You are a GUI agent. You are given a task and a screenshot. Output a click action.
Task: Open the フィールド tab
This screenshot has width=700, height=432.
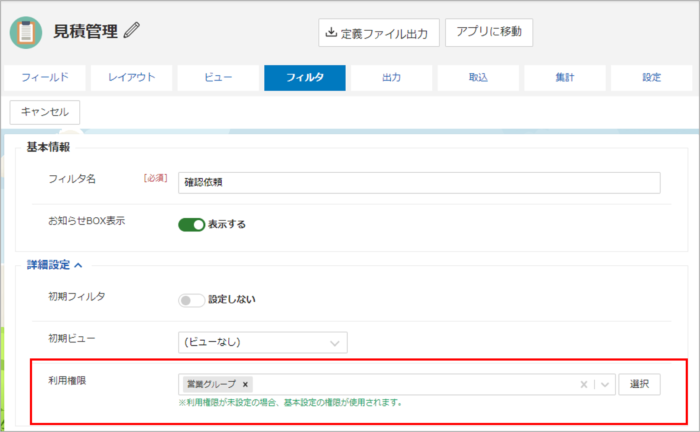[45, 78]
